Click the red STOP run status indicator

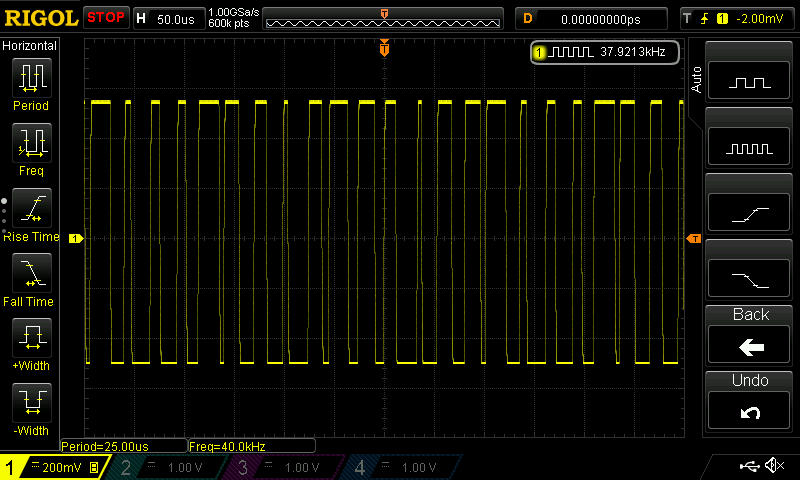point(106,18)
